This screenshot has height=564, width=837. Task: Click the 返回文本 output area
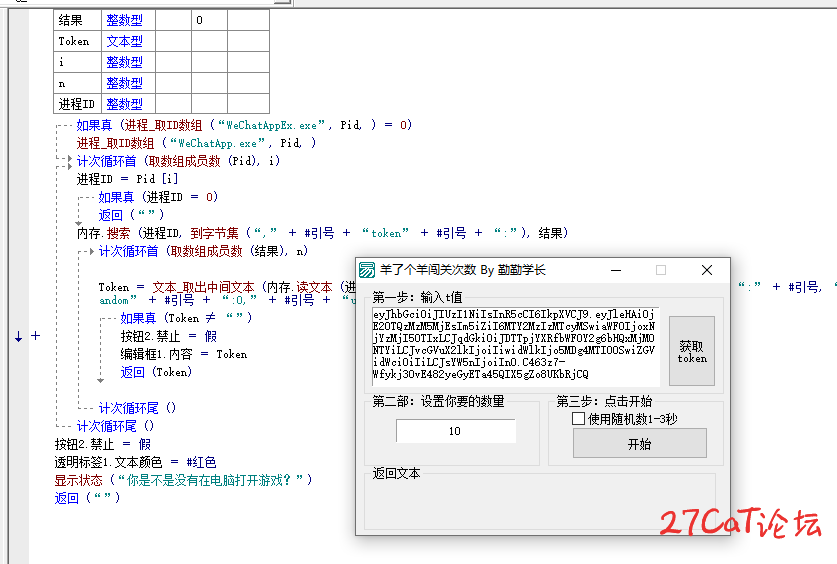[x=540, y=502]
